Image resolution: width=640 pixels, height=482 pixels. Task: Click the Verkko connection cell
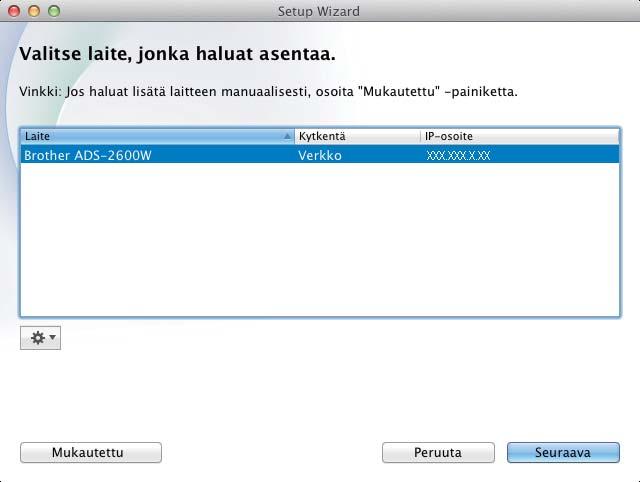pos(320,155)
